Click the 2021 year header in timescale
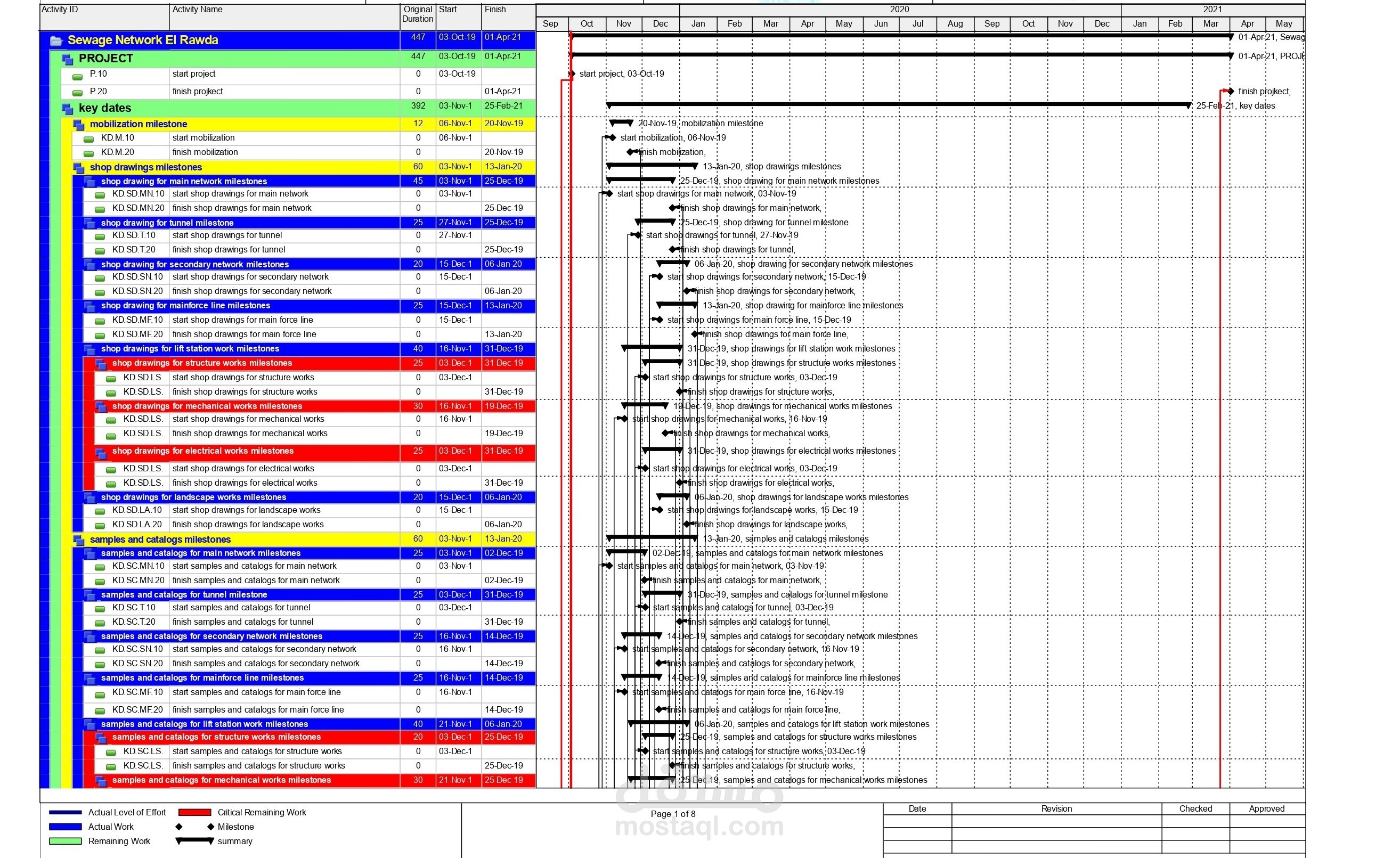Screen dimensions: 1400x858 (x=1213, y=10)
